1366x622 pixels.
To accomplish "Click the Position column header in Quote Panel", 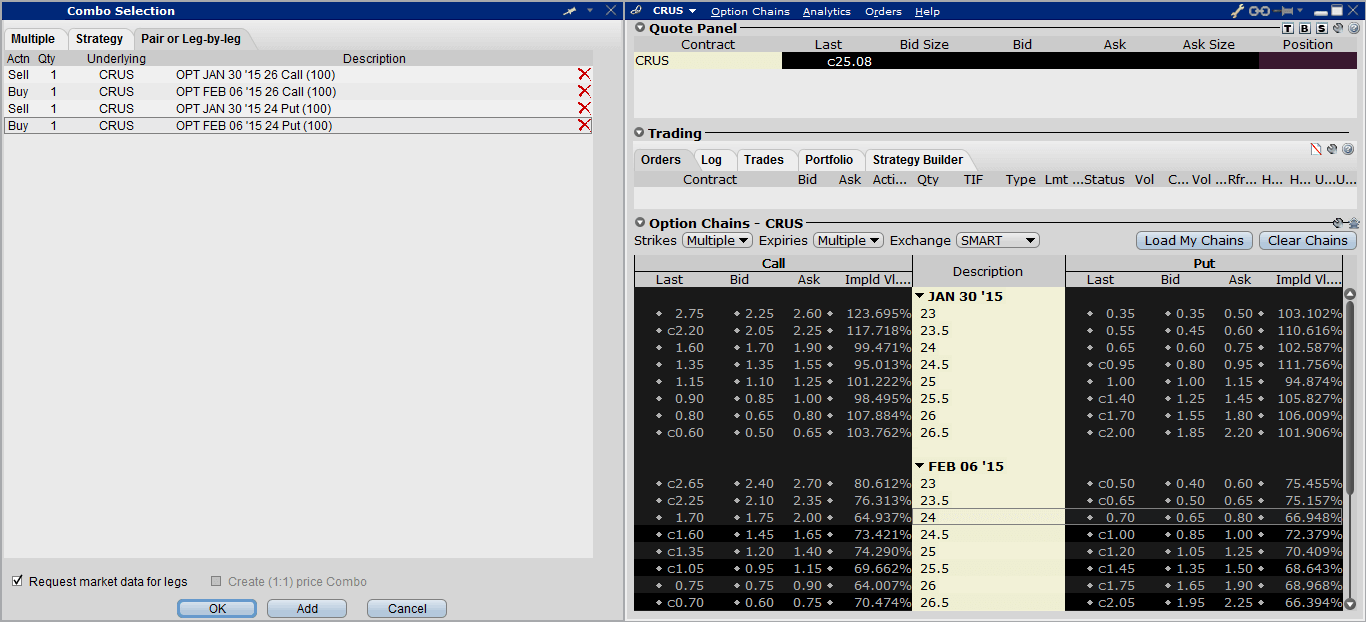I will (x=1308, y=44).
